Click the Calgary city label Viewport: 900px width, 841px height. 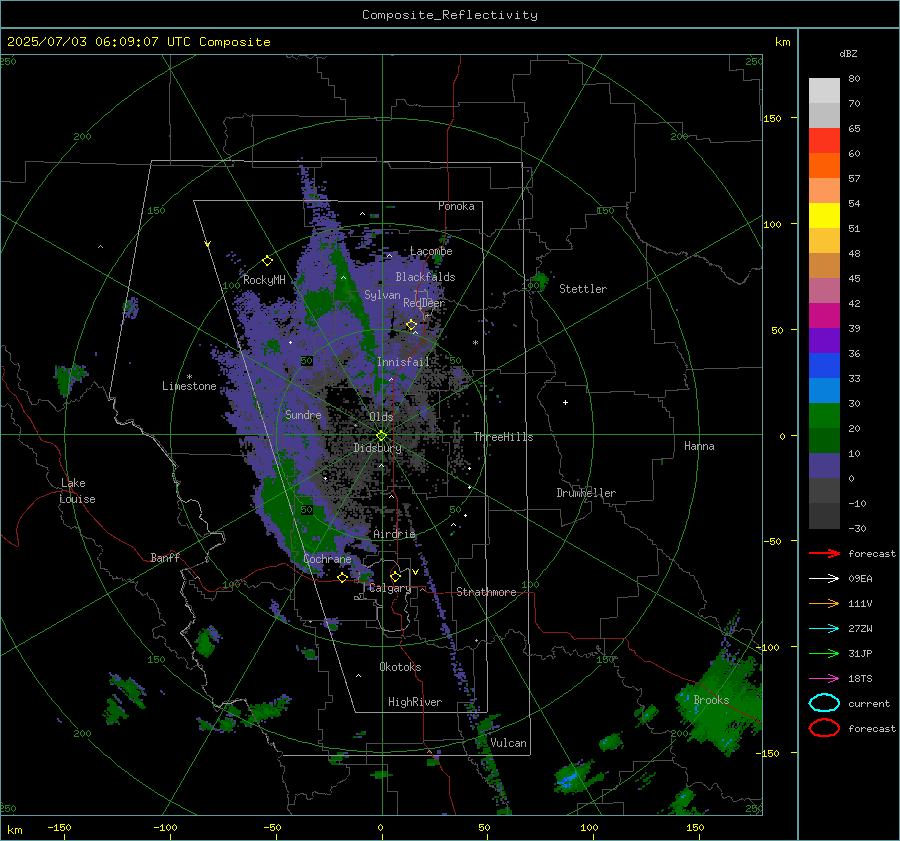coord(390,588)
